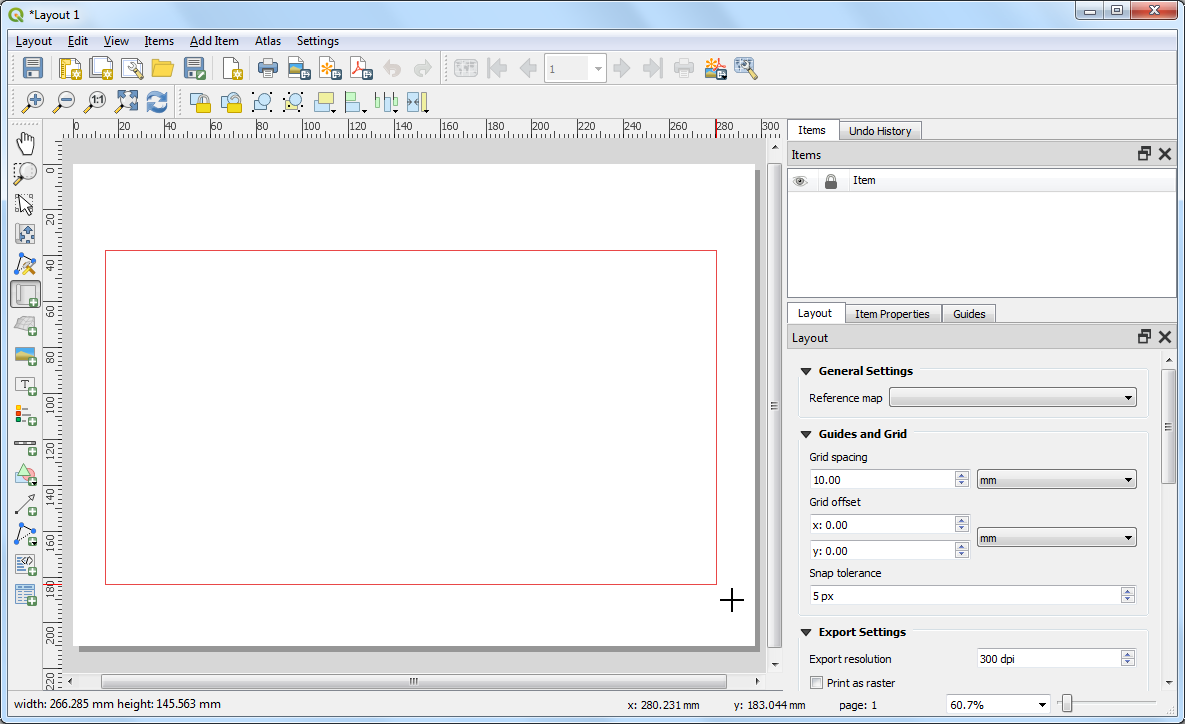Open the Add Item menu
1185x724 pixels.
[214, 41]
